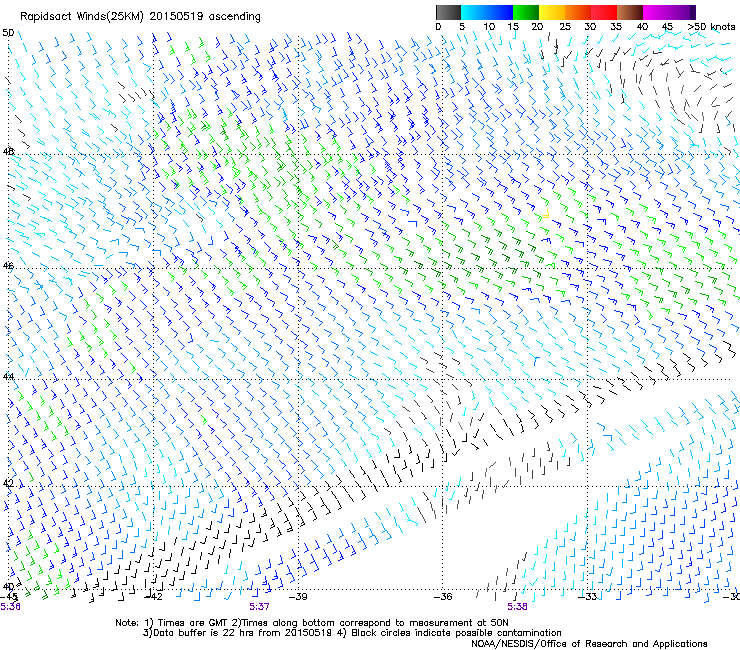This screenshot has width=740, height=650.
Task: Click latitude label '50'
Action: (x=8, y=33)
